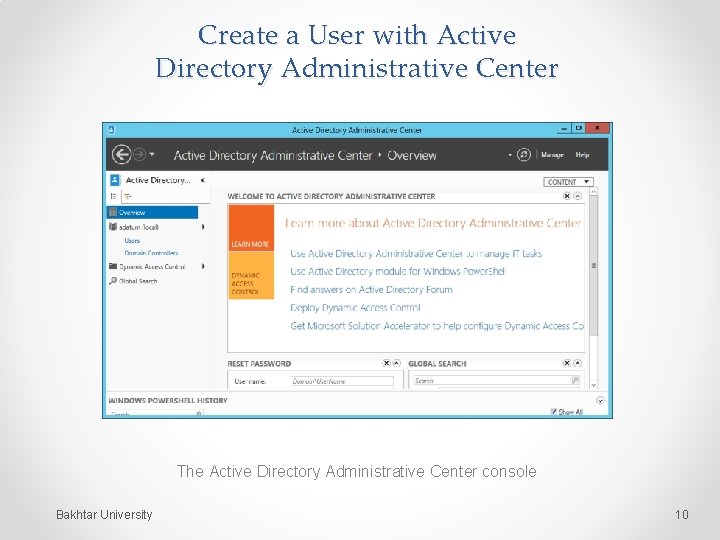Viewport: 720px width, 540px height.
Task: Click the Global Search text field
Action: pos(491,381)
